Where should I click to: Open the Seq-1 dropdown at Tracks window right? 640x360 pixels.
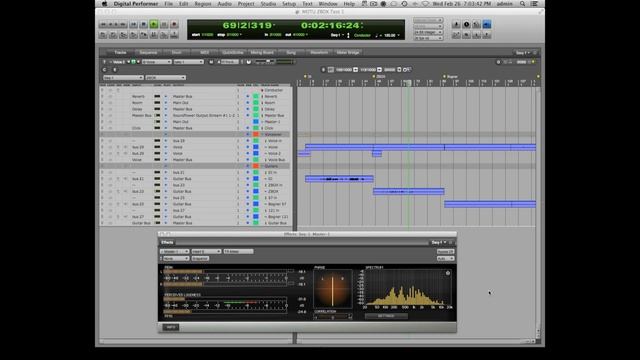(522, 53)
